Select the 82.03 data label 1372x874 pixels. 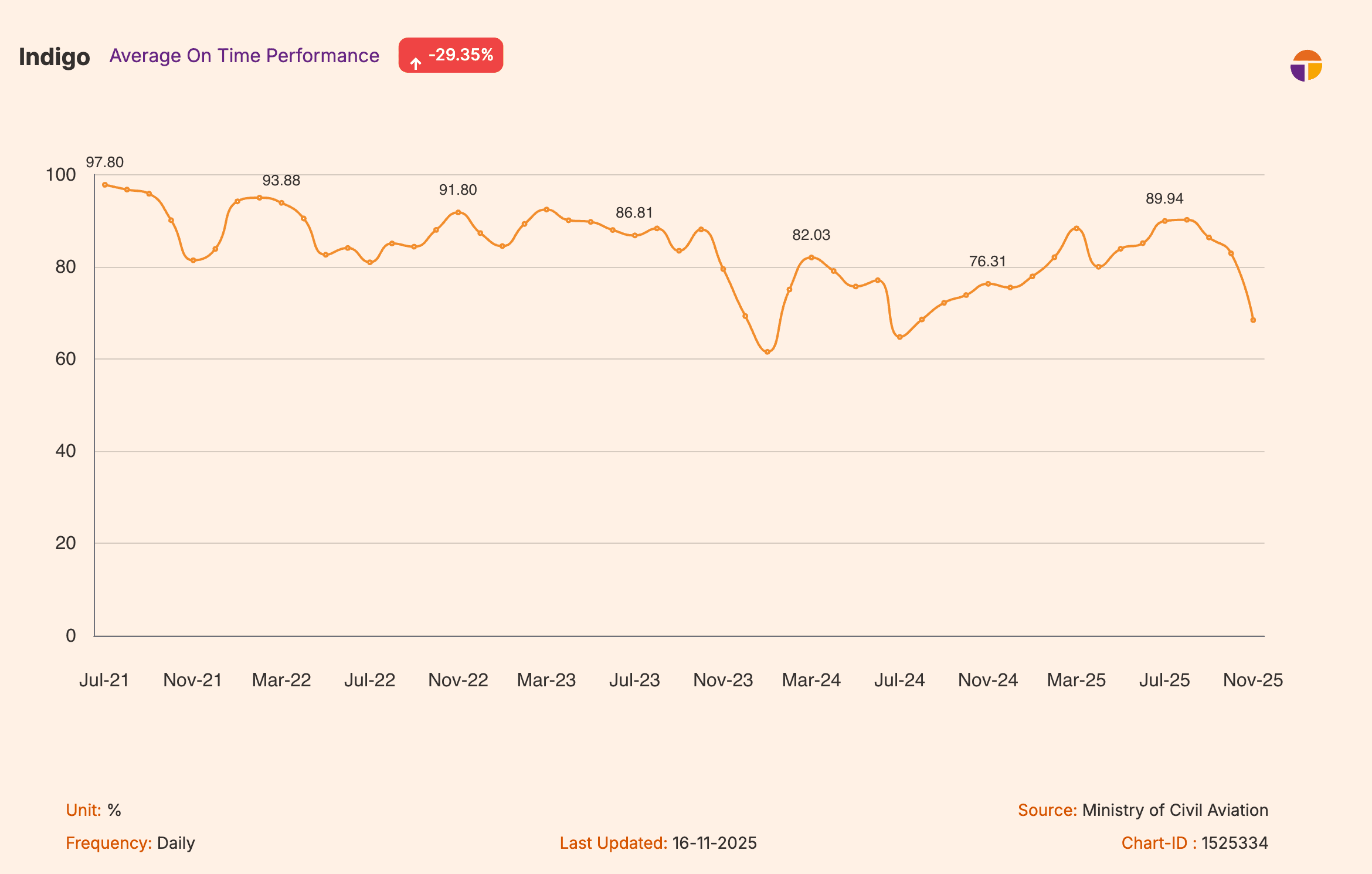pos(811,235)
